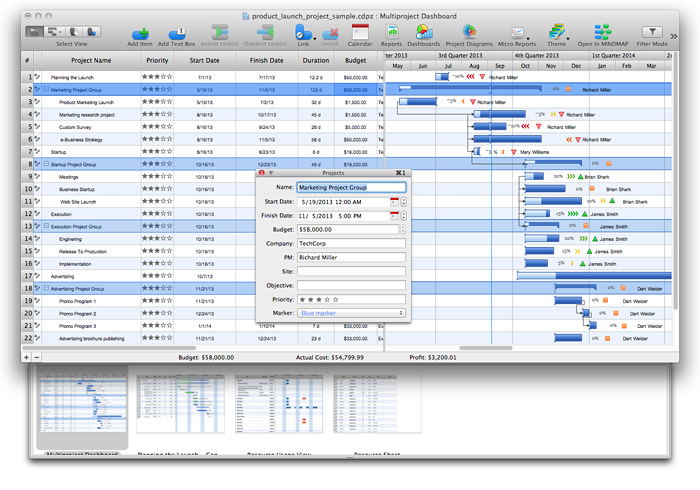700x490 pixels.
Task: Enable Filter Mode in toolbar
Action: 653,33
